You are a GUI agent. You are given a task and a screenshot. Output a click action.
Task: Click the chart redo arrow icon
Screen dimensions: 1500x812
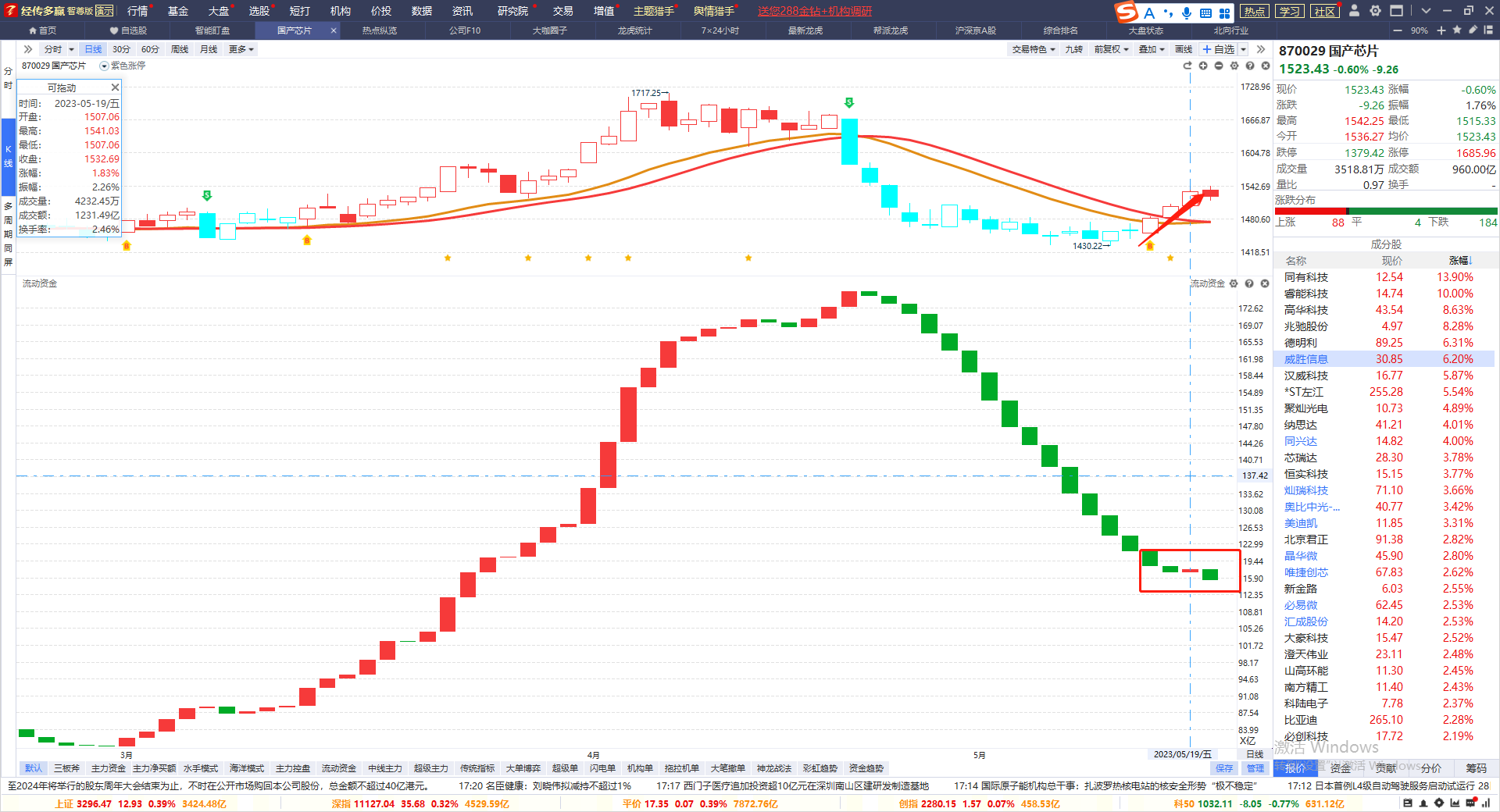pyautogui.click(x=1187, y=66)
